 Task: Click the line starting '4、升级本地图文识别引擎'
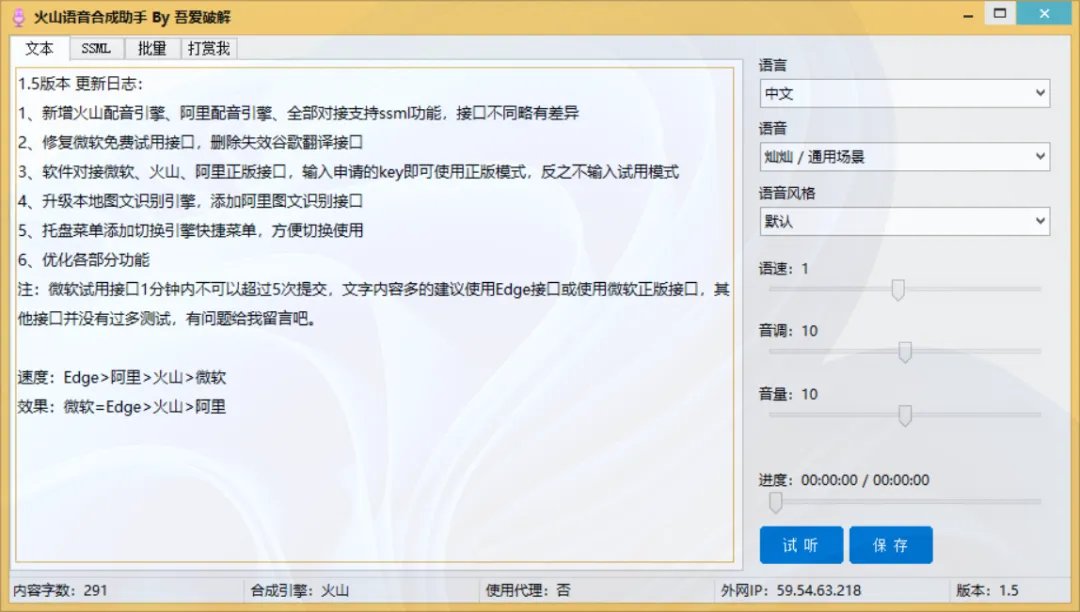(190, 201)
